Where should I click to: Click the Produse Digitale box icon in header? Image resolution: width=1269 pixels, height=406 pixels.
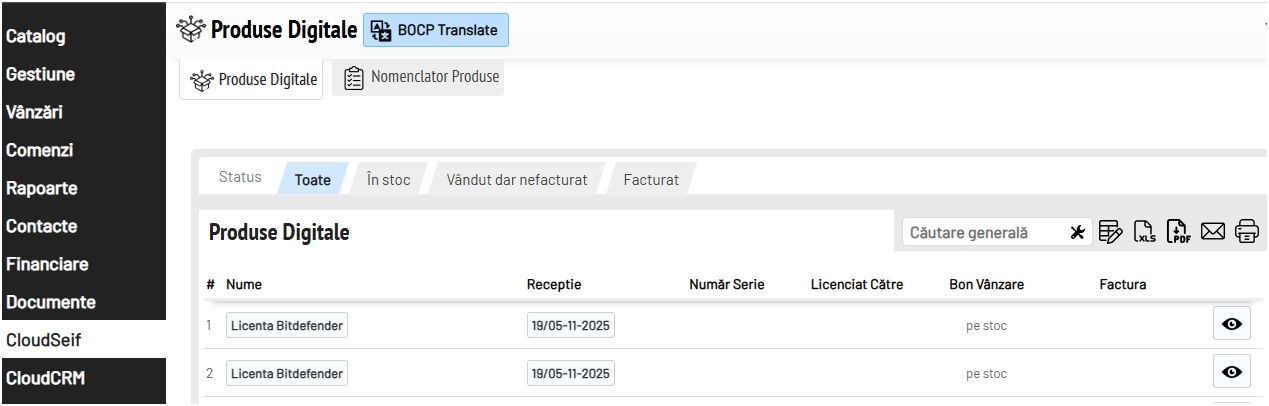[x=190, y=30]
